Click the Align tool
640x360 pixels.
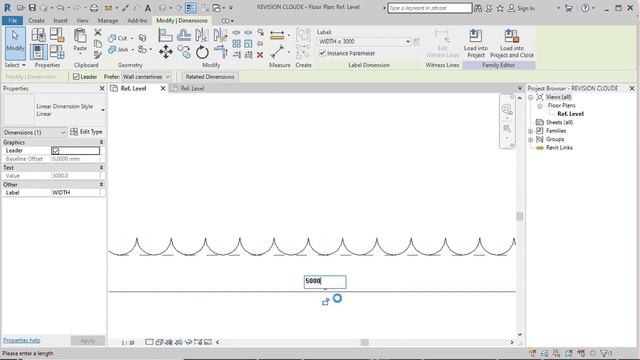165,35
